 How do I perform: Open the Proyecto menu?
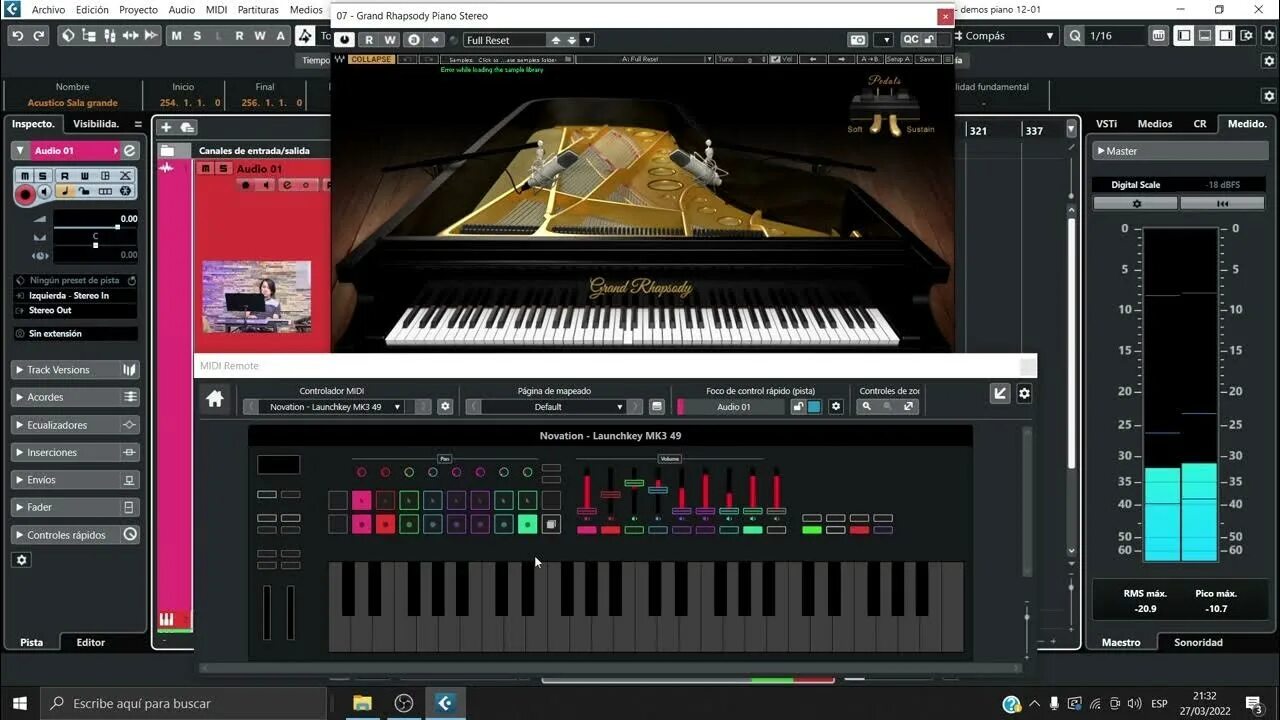(x=138, y=9)
